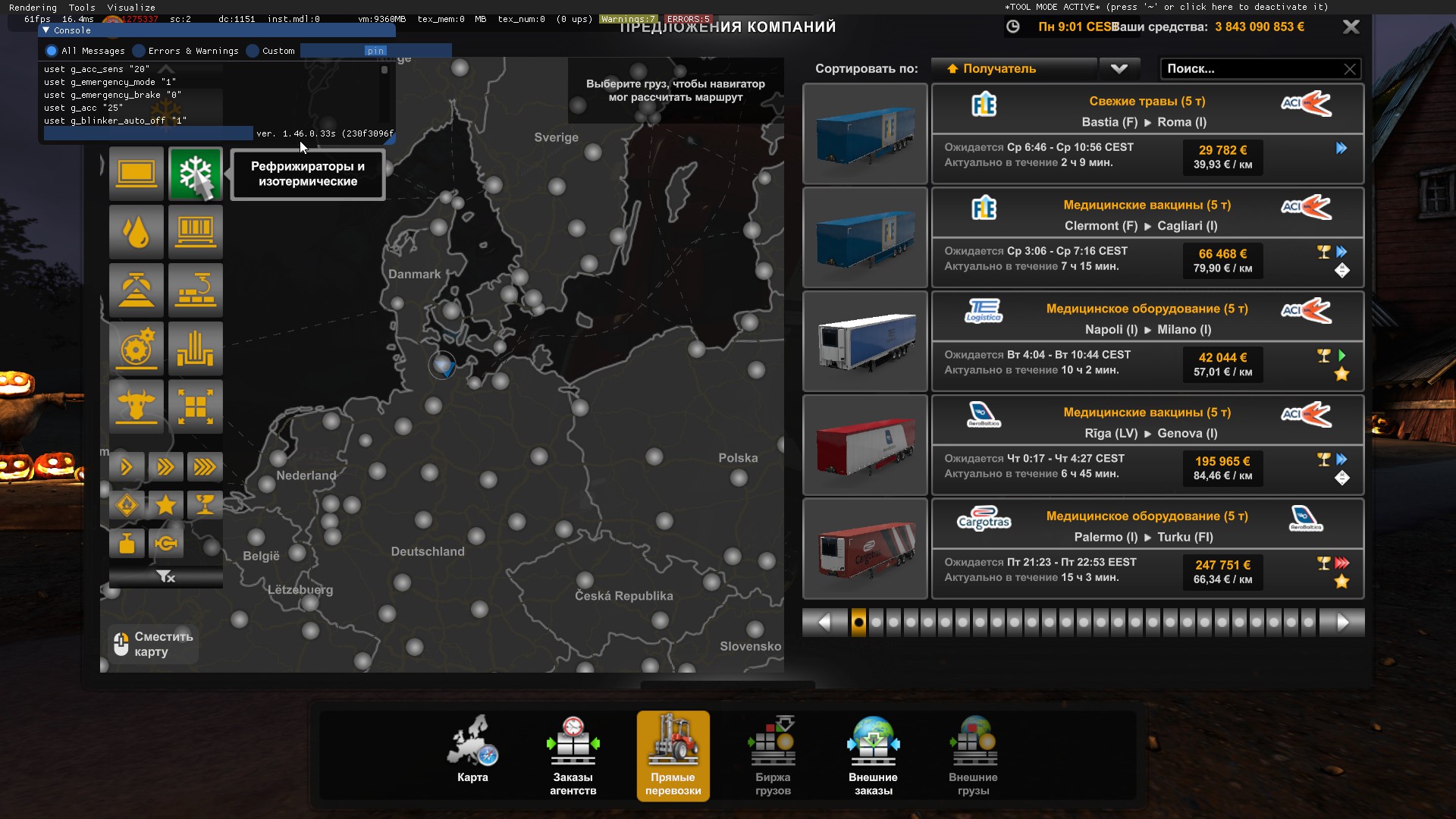The image size is (1456, 819).
Task: Filter by medium distance double chevron
Action: coord(165,467)
